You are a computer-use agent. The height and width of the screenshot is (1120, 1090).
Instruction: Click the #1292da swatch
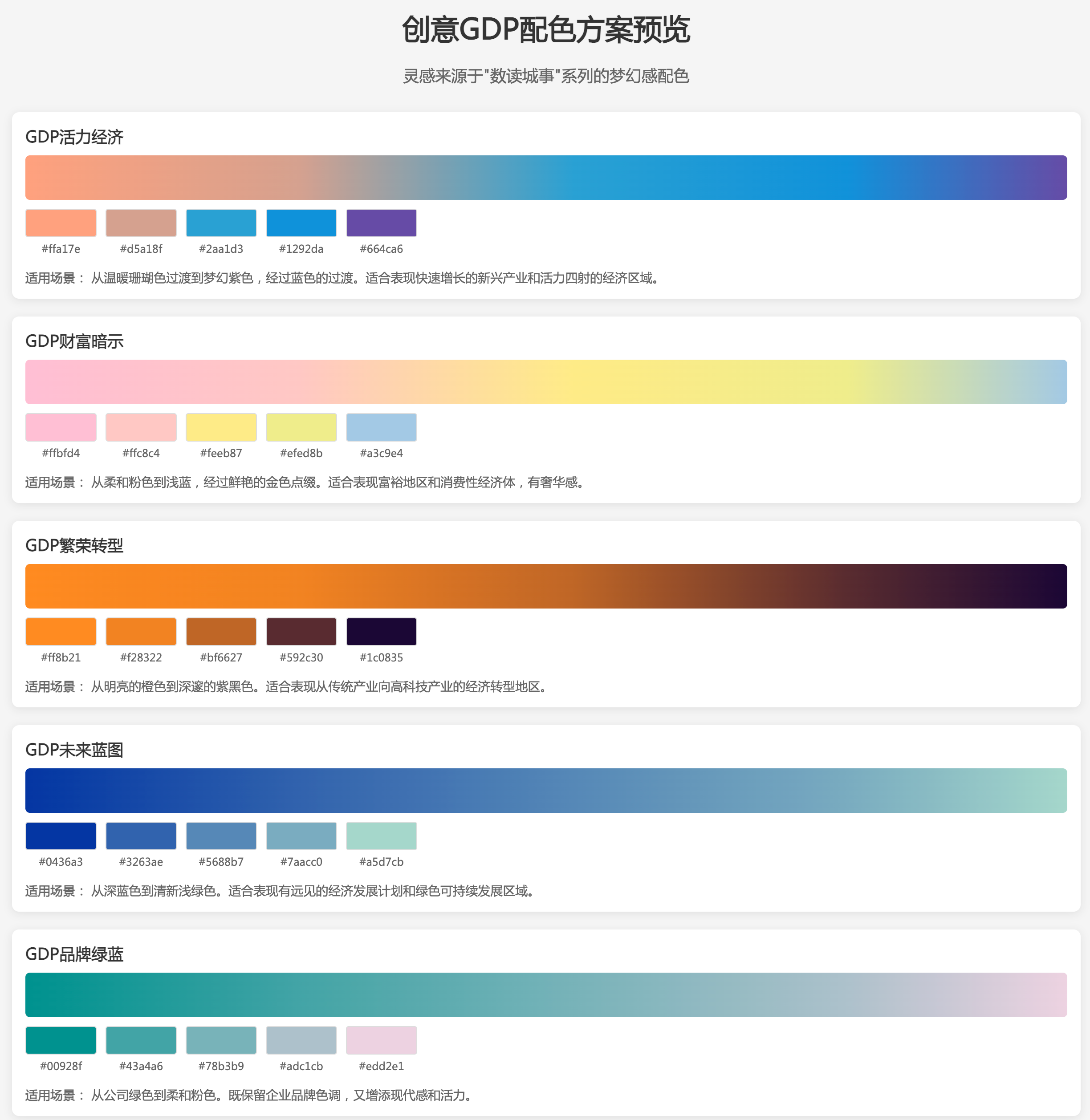[x=301, y=223]
